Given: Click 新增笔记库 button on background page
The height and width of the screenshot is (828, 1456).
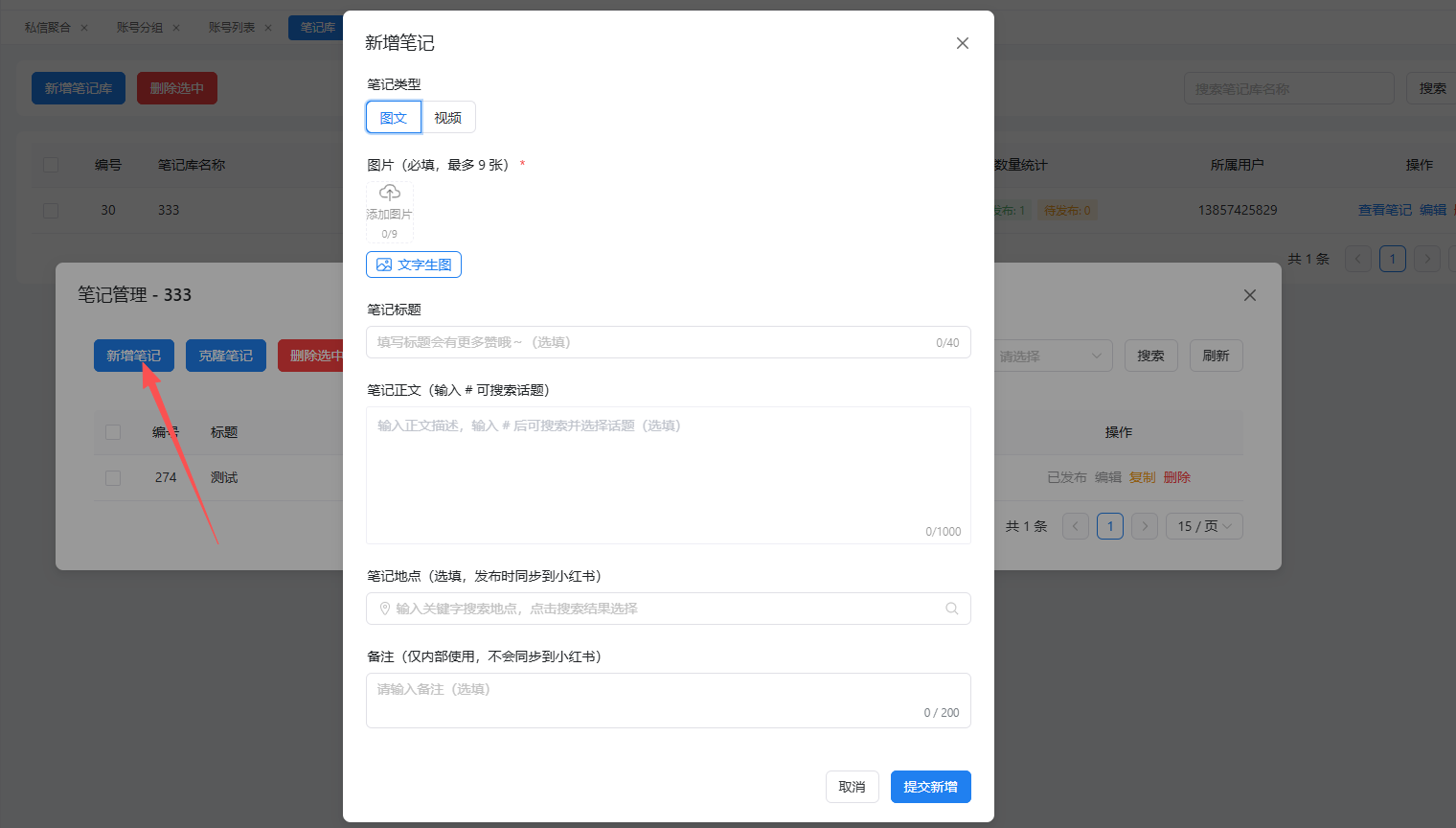Looking at the screenshot, I should [x=79, y=88].
